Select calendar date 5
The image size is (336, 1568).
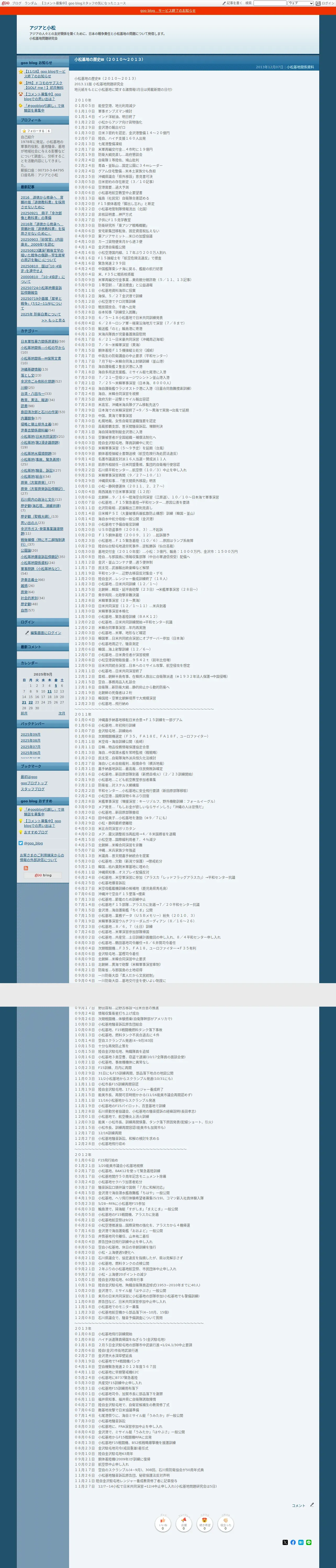[x=56, y=685]
